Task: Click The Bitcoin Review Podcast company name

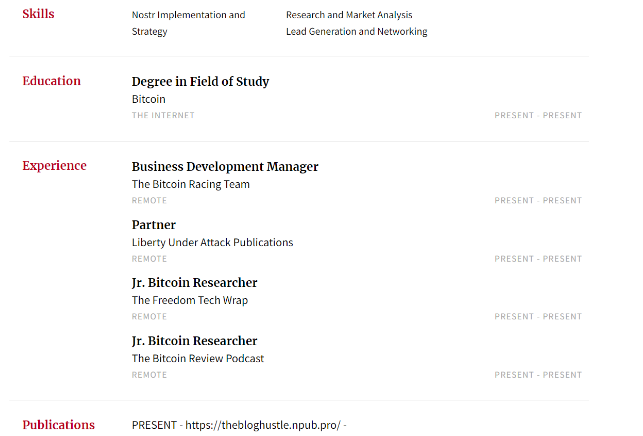Action: (x=198, y=358)
